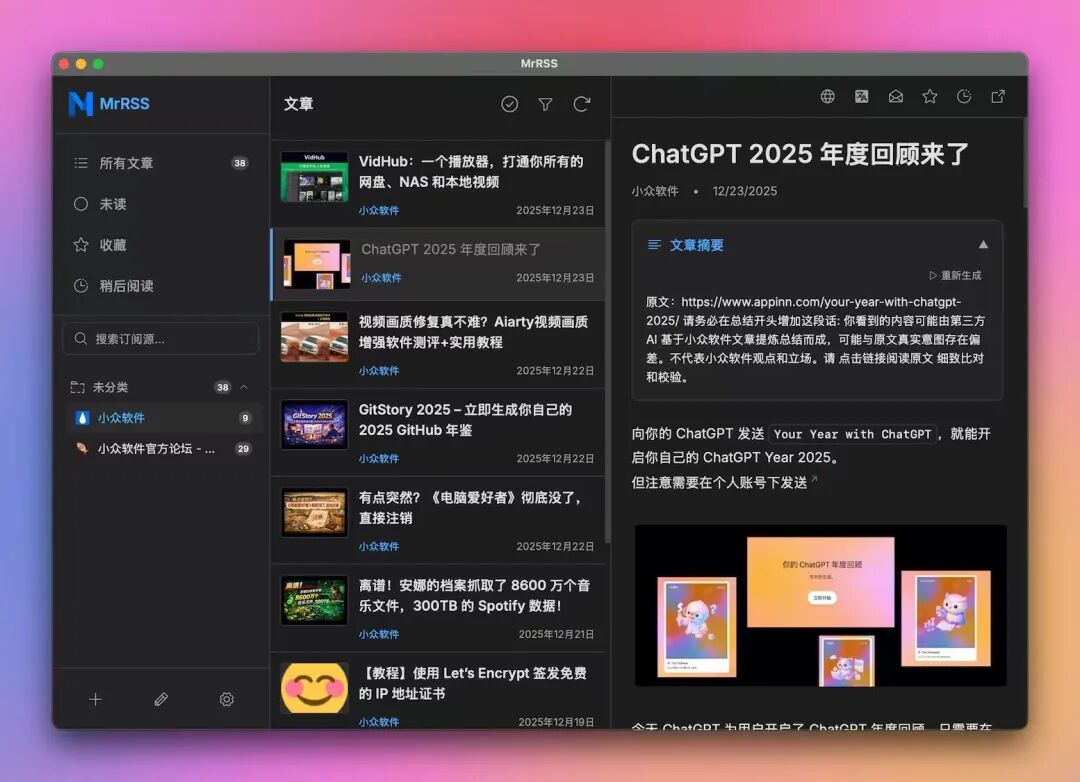1080x782 pixels.
Task: Open the GitStory 2025 article
Action: (x=438, y=433)
